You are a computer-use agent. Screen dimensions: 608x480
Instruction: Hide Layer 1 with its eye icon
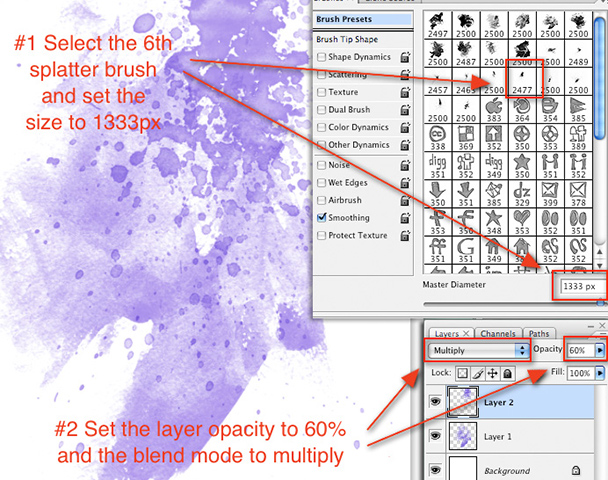click(435, 435)
